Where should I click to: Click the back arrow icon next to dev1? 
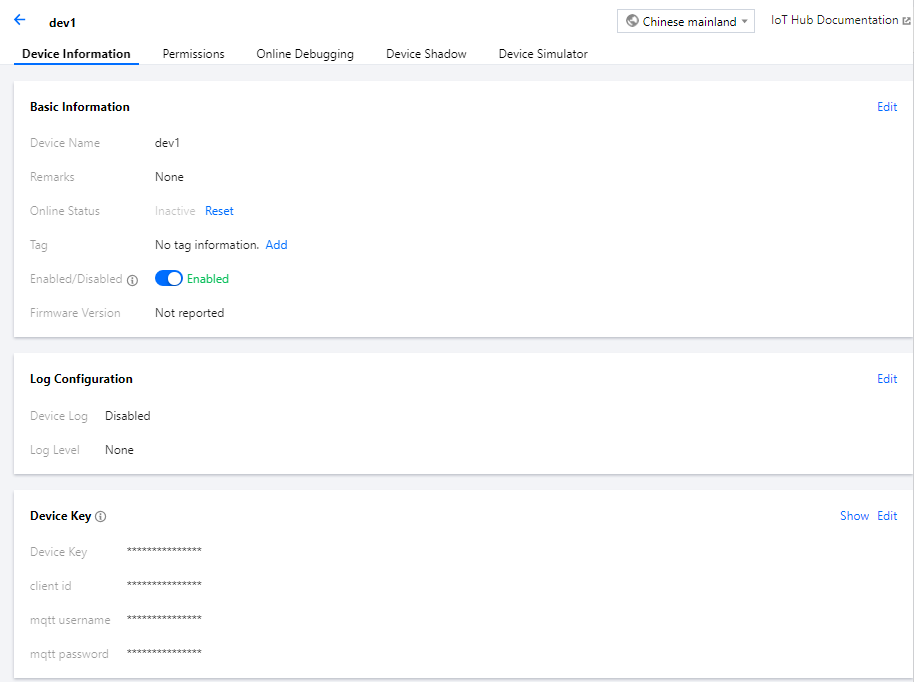coord(20,20)
